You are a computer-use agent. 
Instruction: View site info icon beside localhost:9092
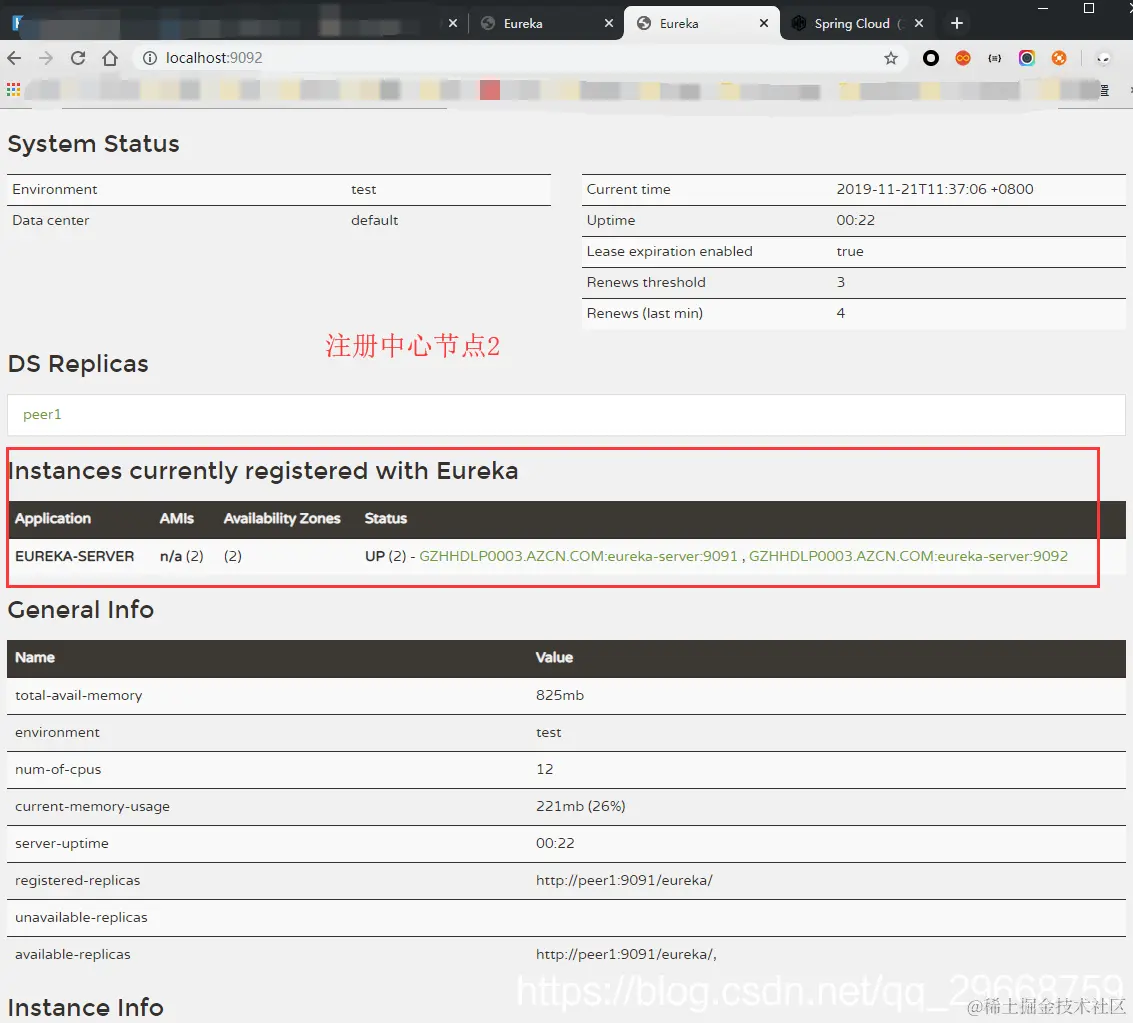pos(150,58)
